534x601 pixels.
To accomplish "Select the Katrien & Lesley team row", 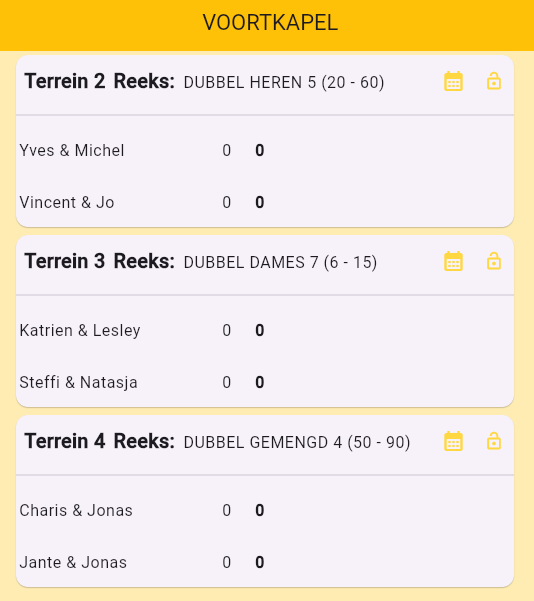I will 265,330.
